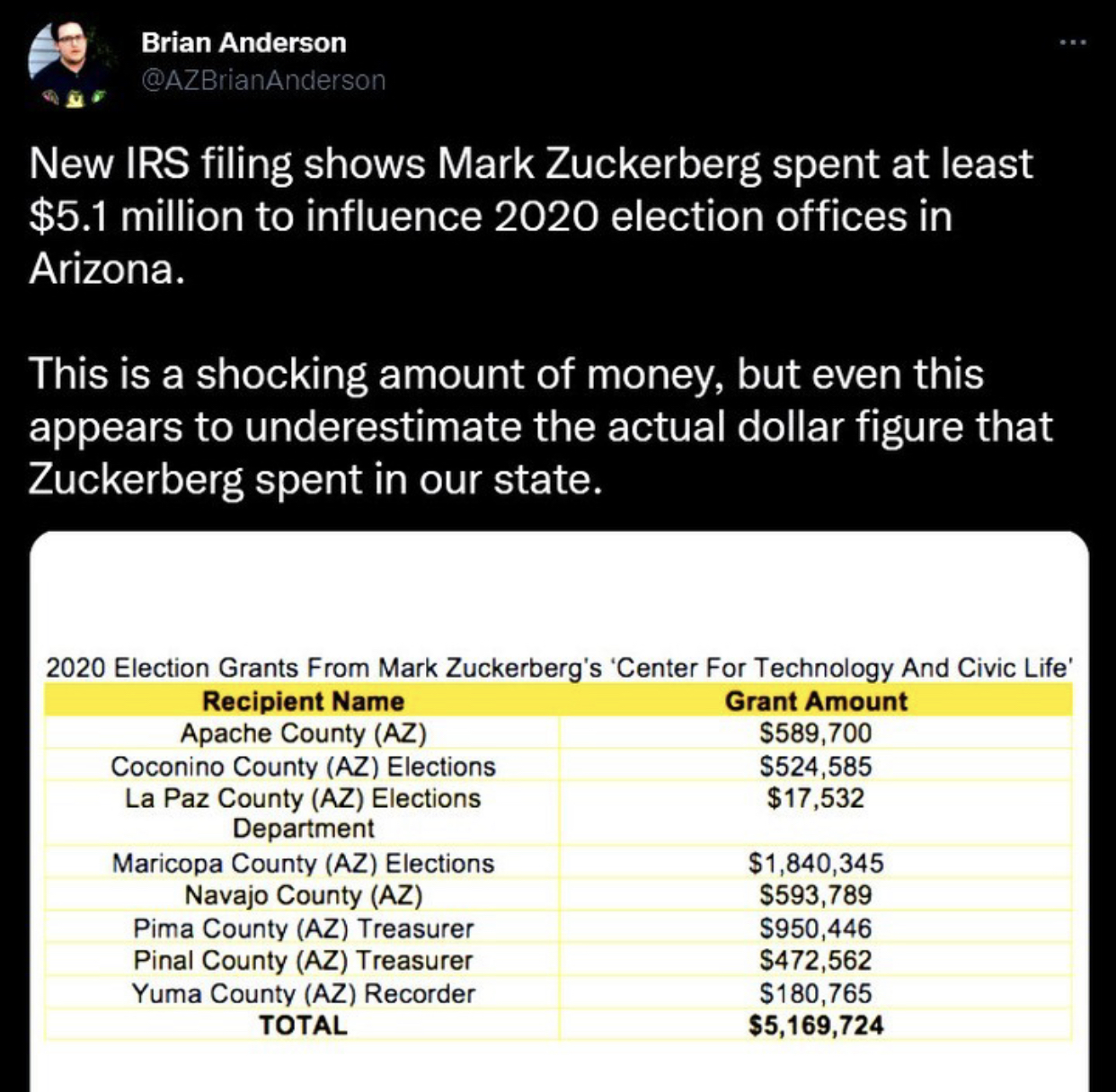Click the 2020 Election Grants table title

coord(559,668)
